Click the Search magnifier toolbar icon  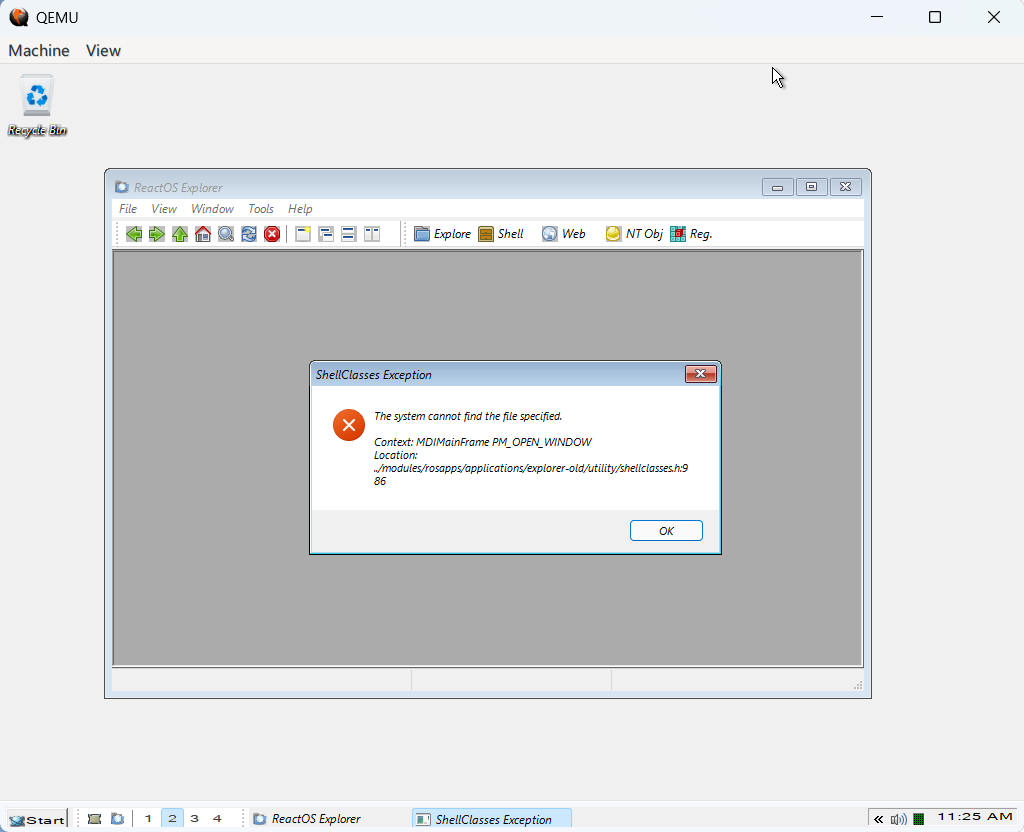point(226,234)
